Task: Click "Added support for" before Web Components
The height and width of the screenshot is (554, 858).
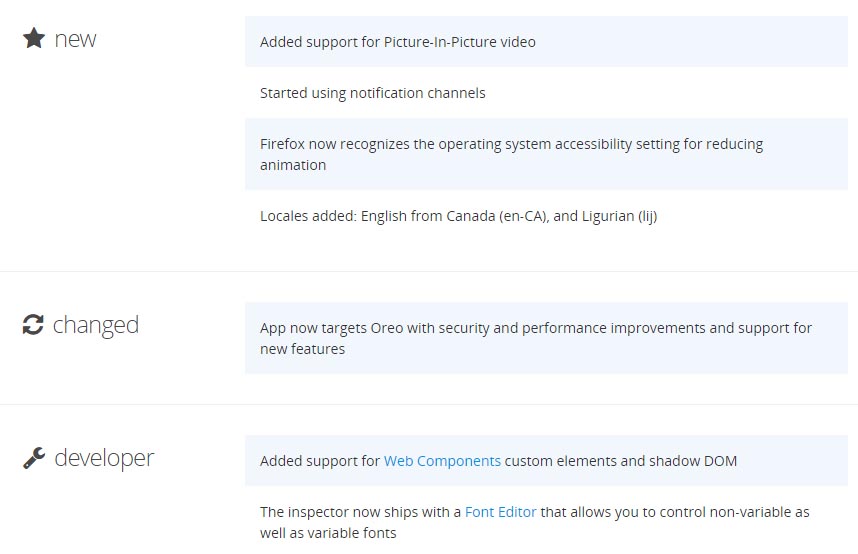Action: point(320,461)
